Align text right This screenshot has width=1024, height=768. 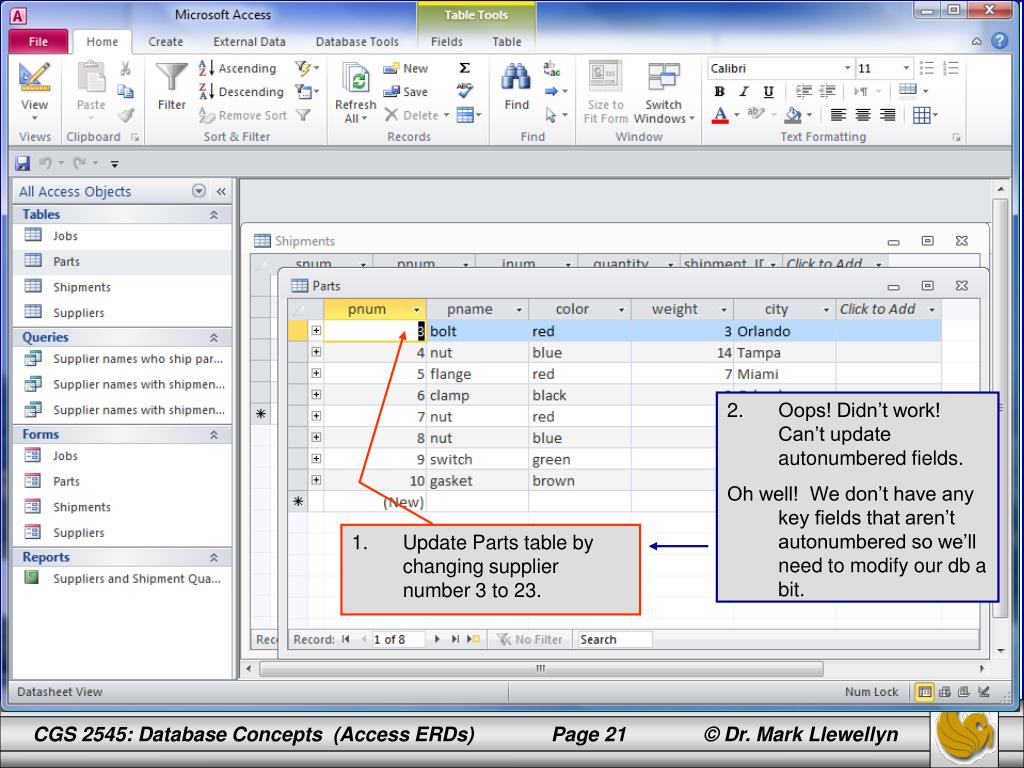[888, 116]
